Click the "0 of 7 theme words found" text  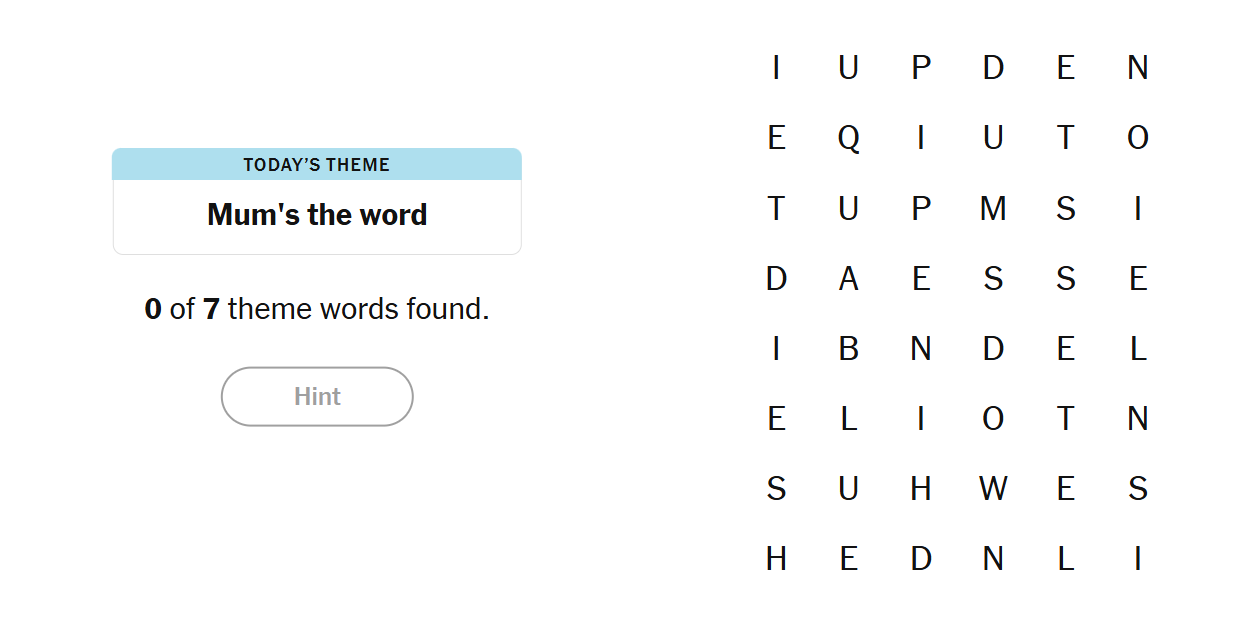(x=317, y=309)
